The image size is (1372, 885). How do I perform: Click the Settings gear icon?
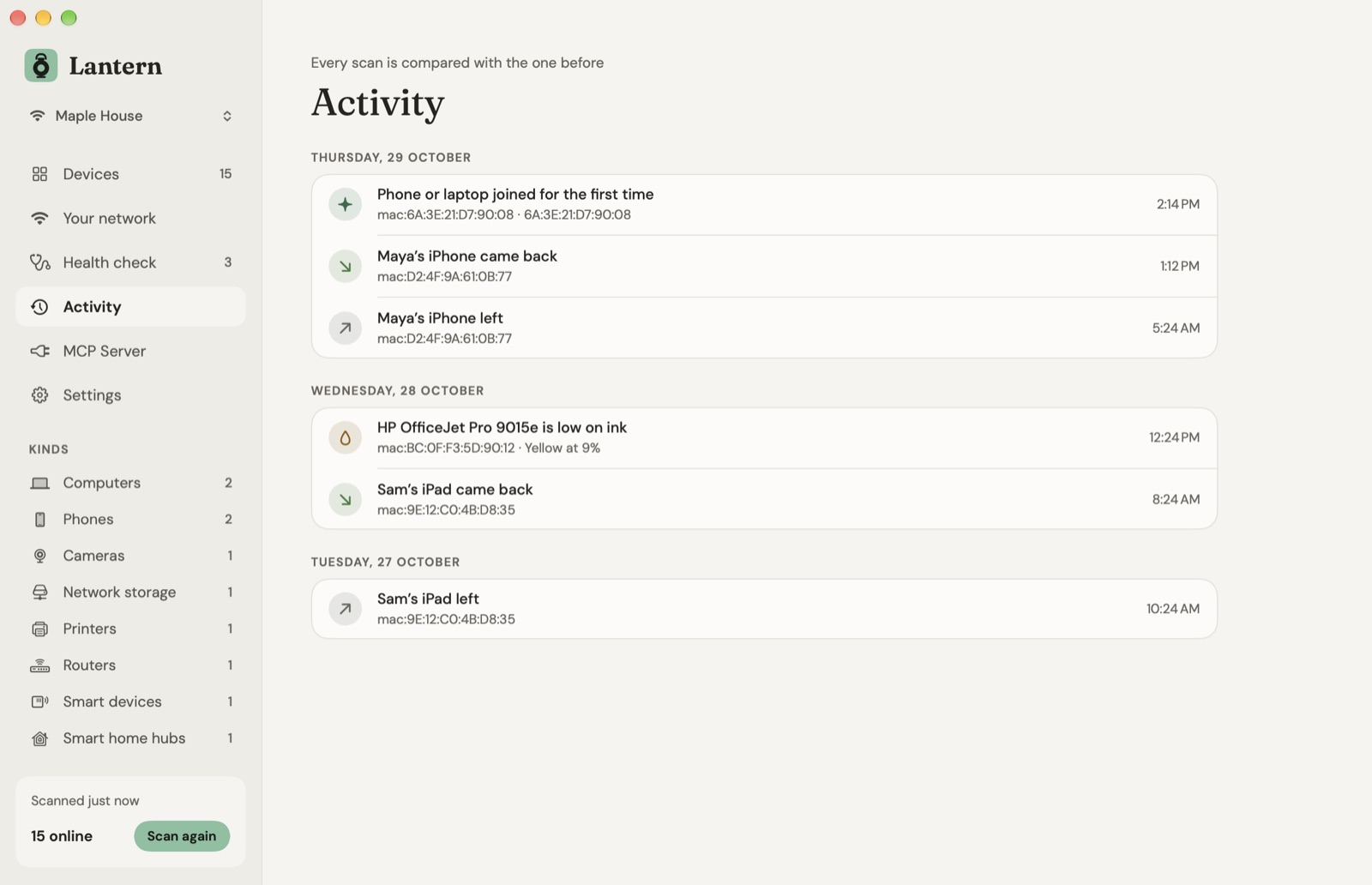pyautogui.click(x=39, y=395)
